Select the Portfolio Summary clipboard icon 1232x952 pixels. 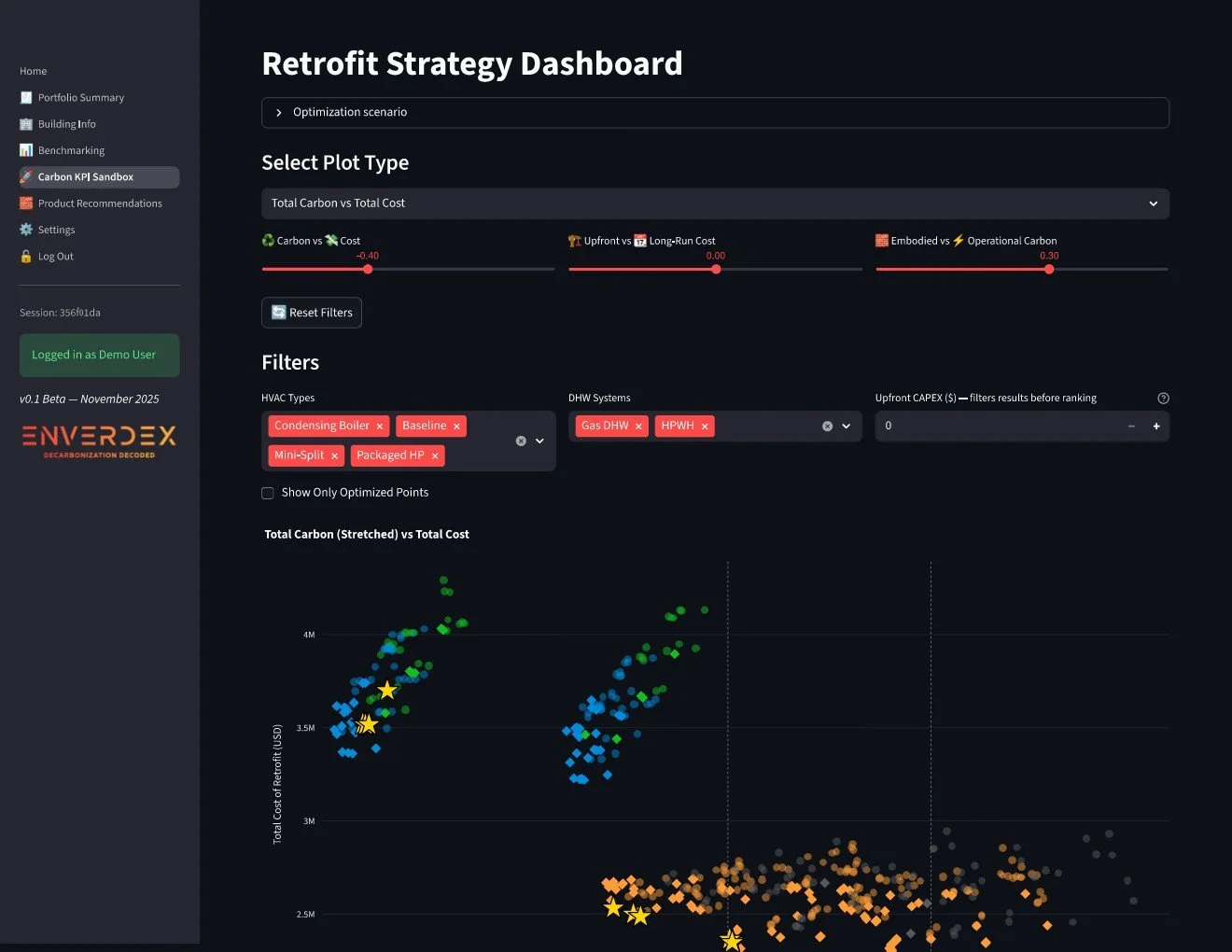tap(25, 97)
